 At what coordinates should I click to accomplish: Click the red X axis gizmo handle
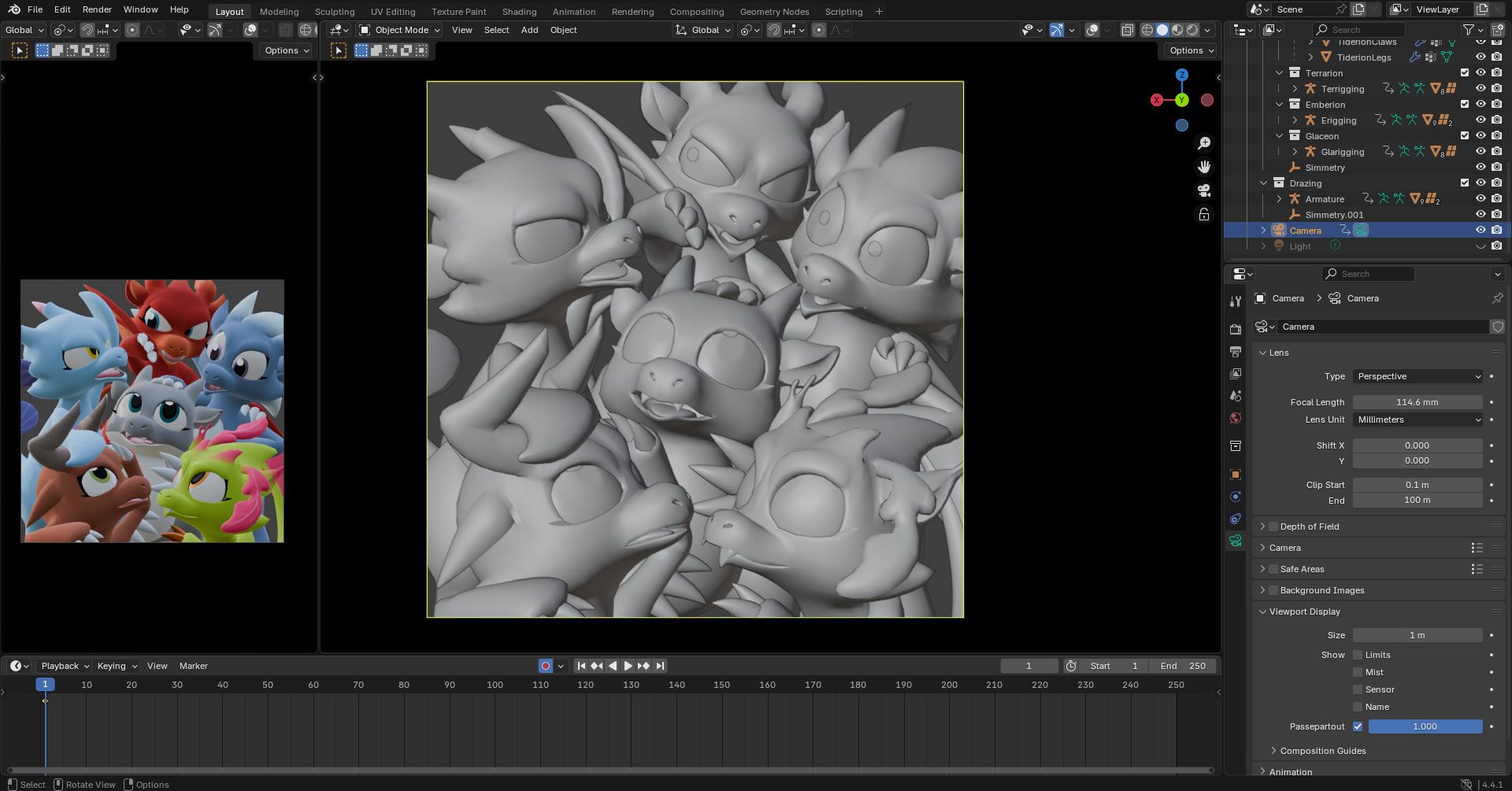click(x=1156, y=100)
